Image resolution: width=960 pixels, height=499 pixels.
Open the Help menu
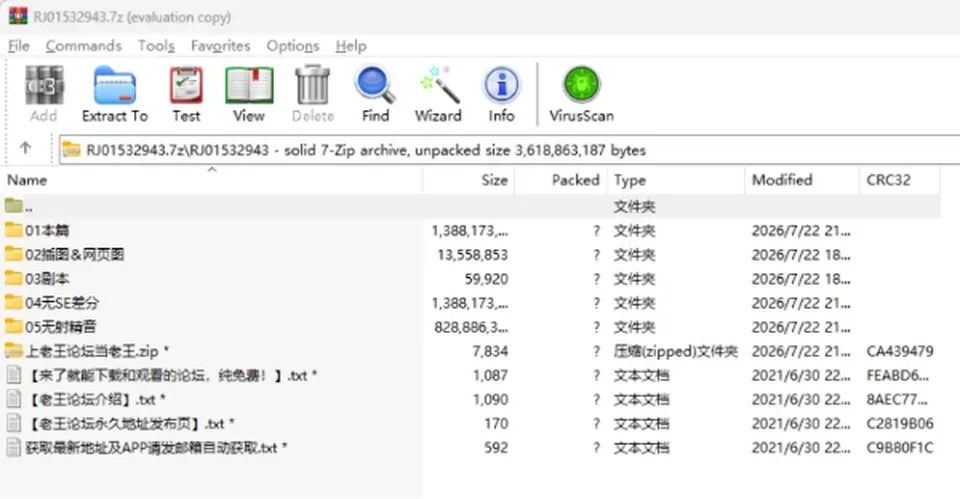pos(351,46)
